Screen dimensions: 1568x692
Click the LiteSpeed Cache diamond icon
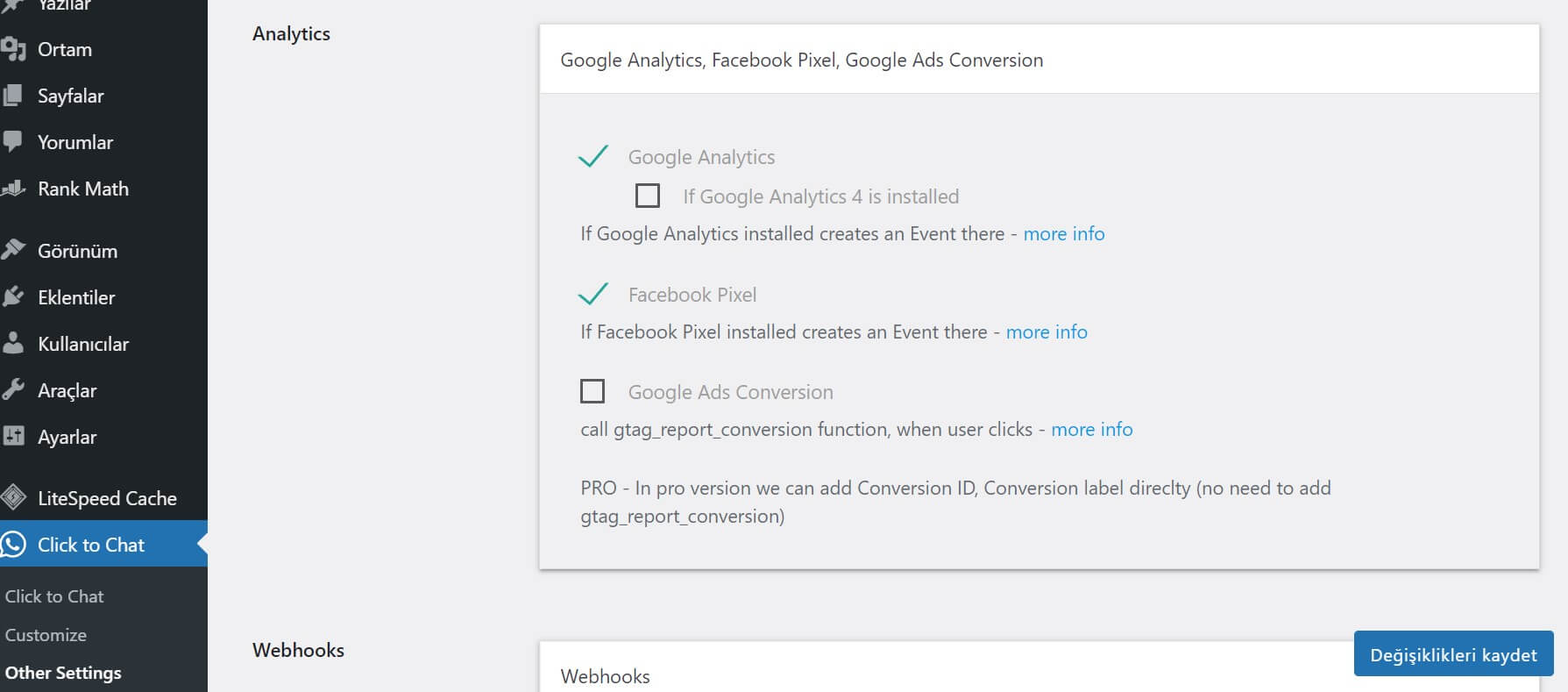[x=13, y=497]
